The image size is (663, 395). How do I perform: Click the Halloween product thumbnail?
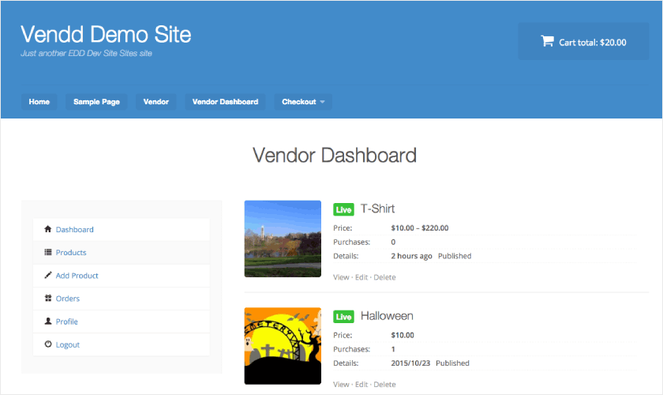pos(282,346)
